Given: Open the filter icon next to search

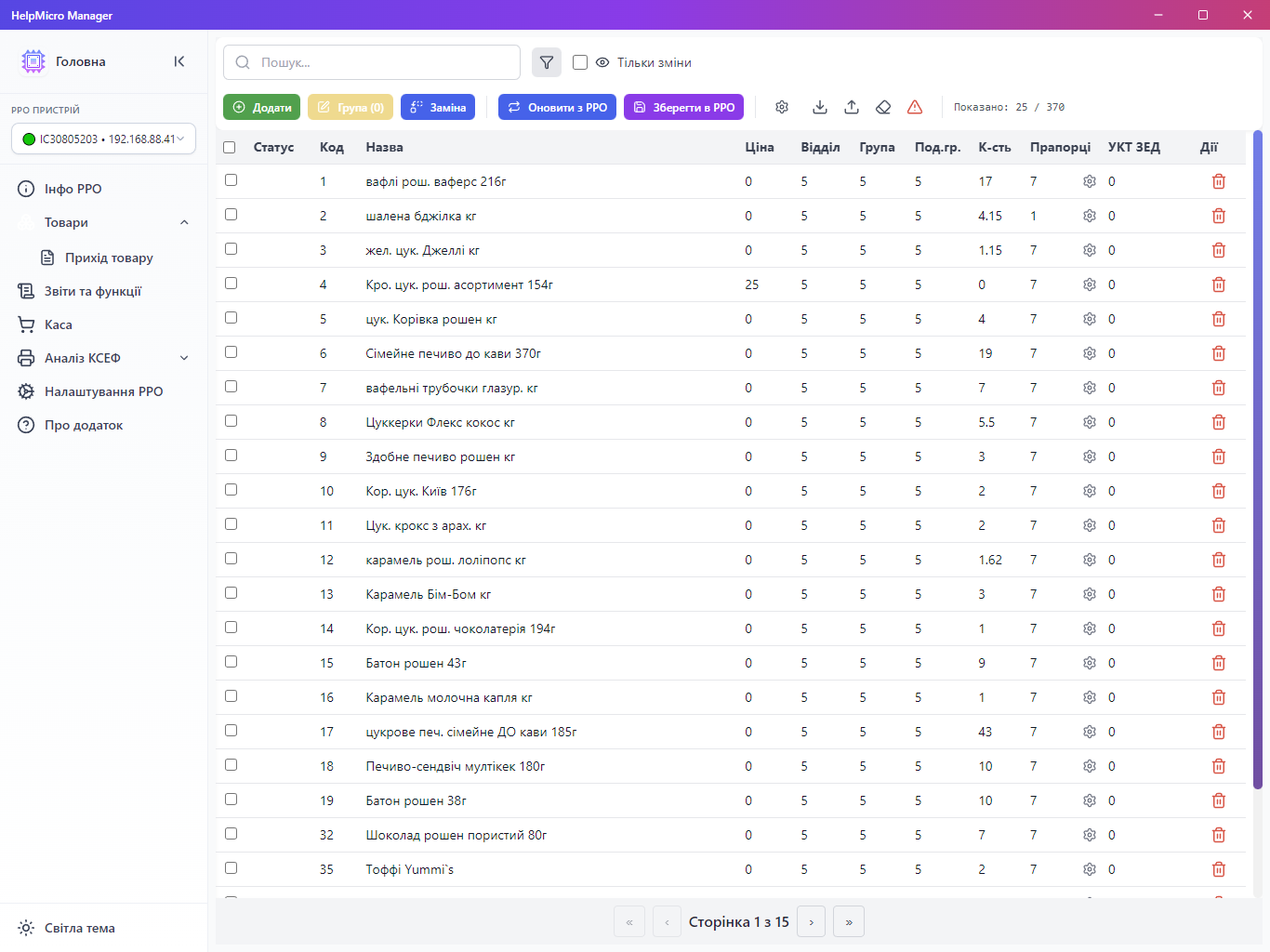Looking at the screenshot, I should pyautogui.click(x=547, y=62).
